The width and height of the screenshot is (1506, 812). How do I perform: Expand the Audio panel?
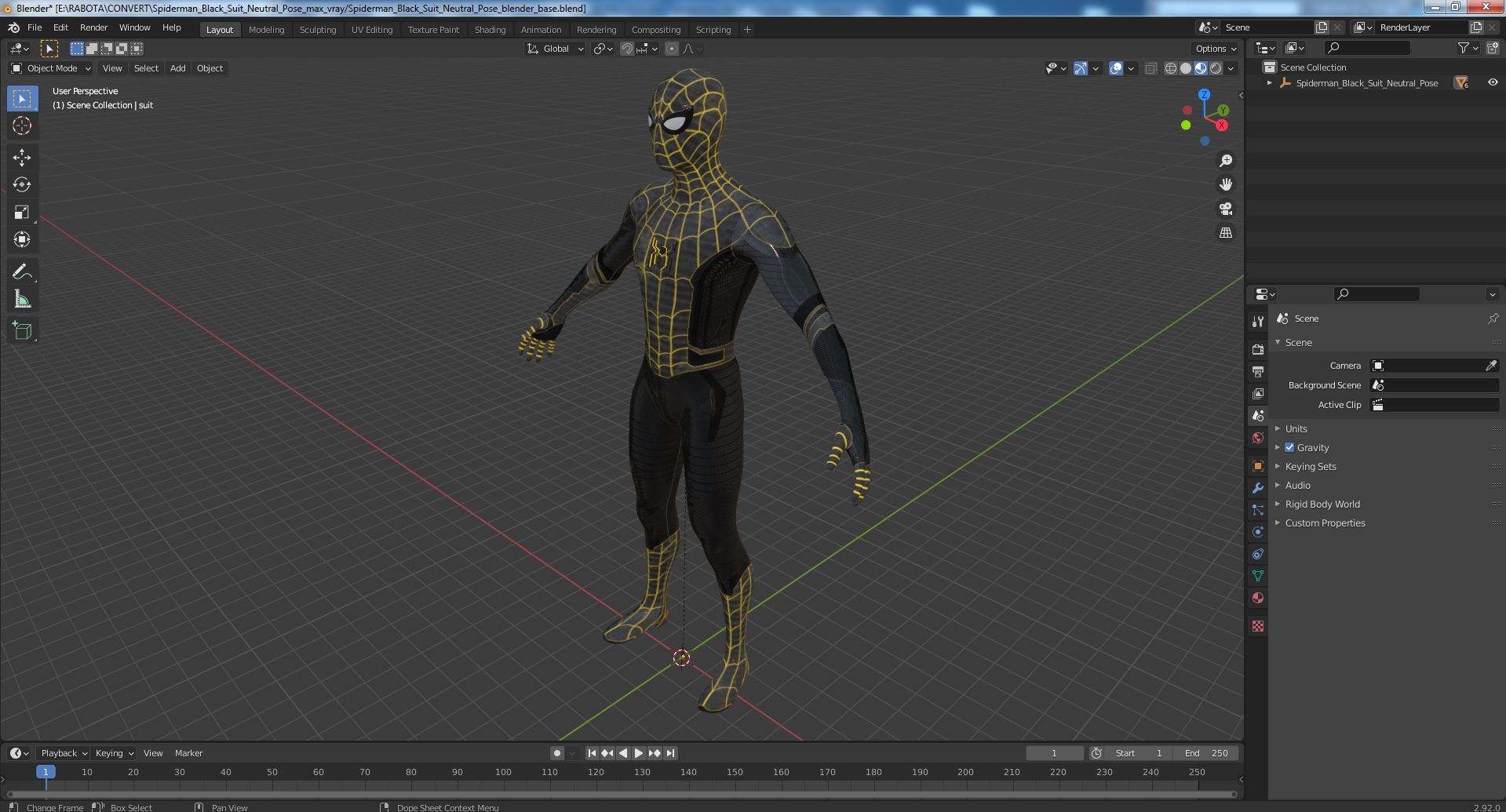(x=1297, y=485)
